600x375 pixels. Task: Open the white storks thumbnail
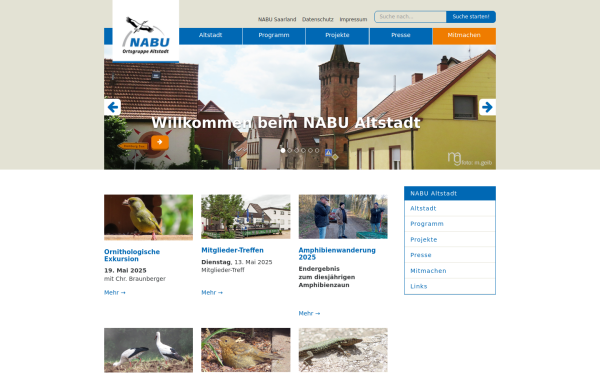(148, 350)
